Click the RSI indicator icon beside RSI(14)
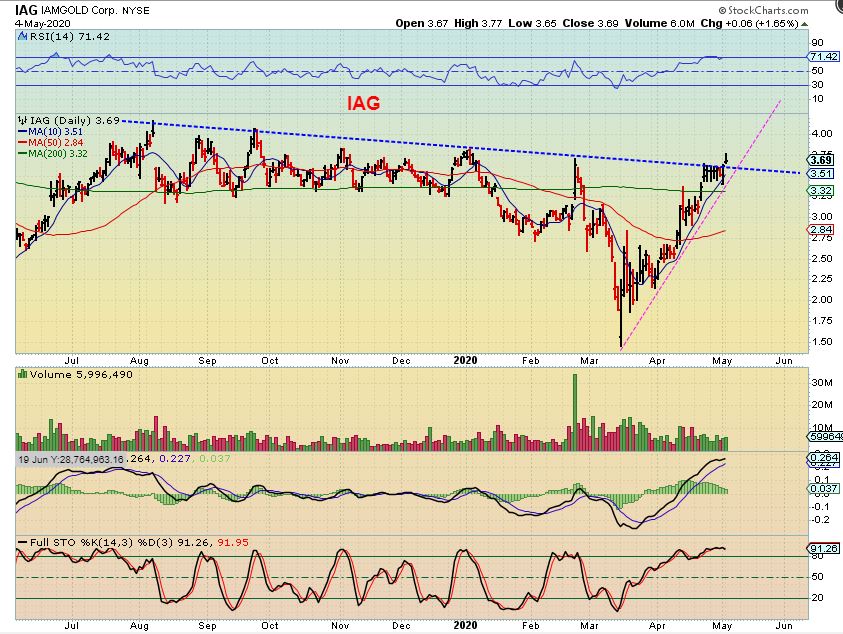The image size is (843, 634). coord(22,37)
